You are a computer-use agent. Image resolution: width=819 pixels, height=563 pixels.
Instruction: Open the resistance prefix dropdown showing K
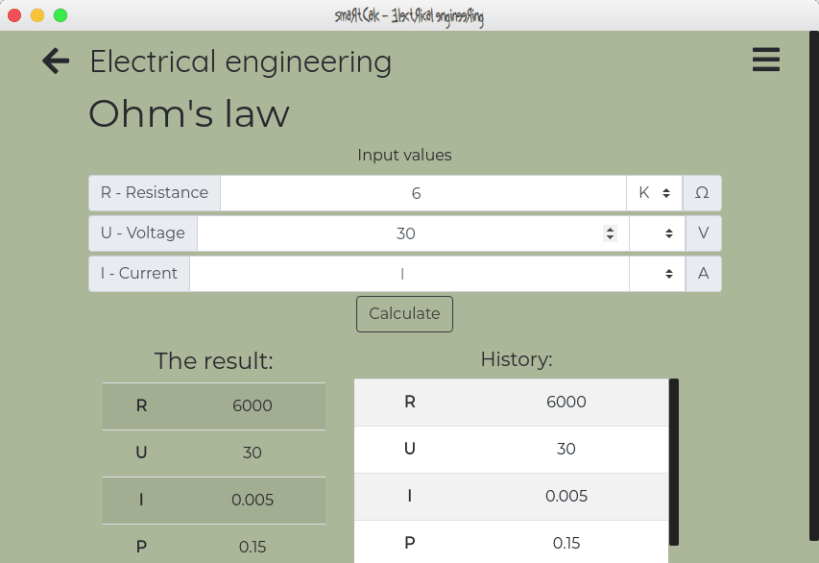tap(654, 193)
